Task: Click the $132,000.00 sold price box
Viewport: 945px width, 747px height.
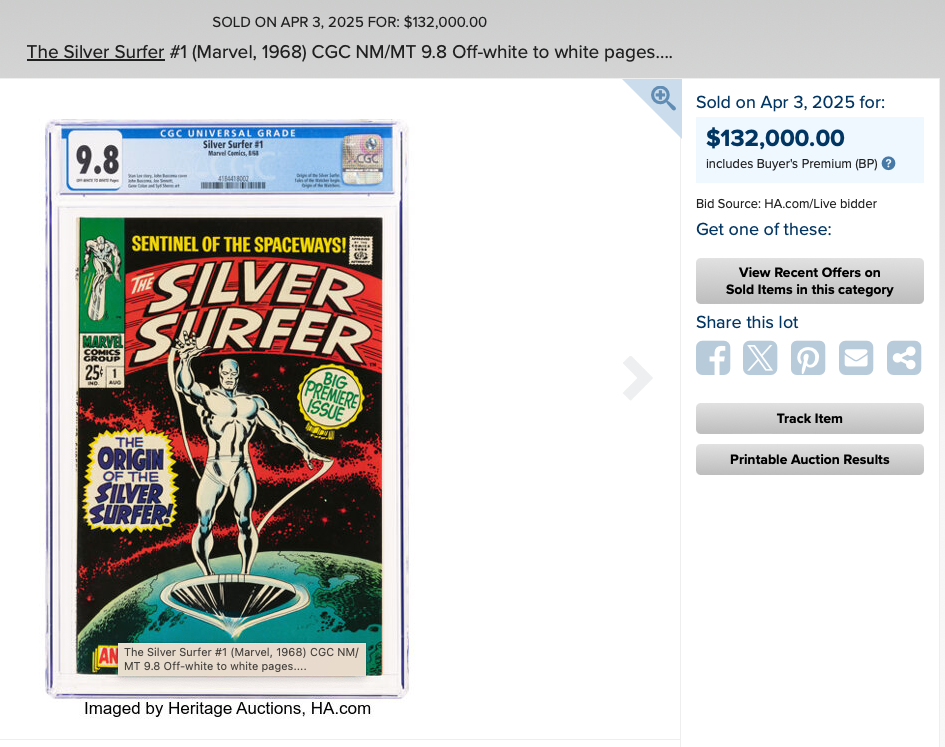Action: (x=809, y=150)
